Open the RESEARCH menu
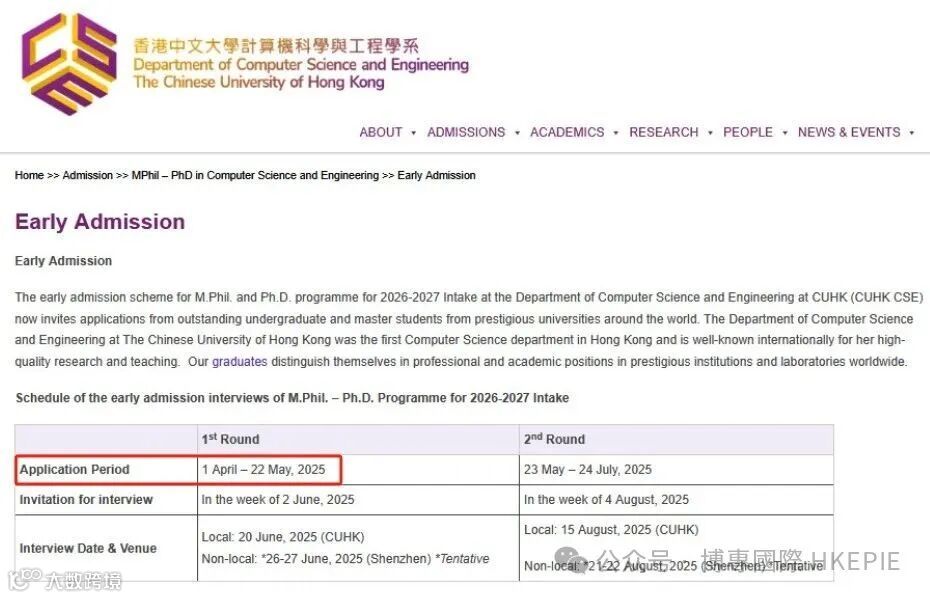Screen dimensions: 930x598 tap(664, 132)
